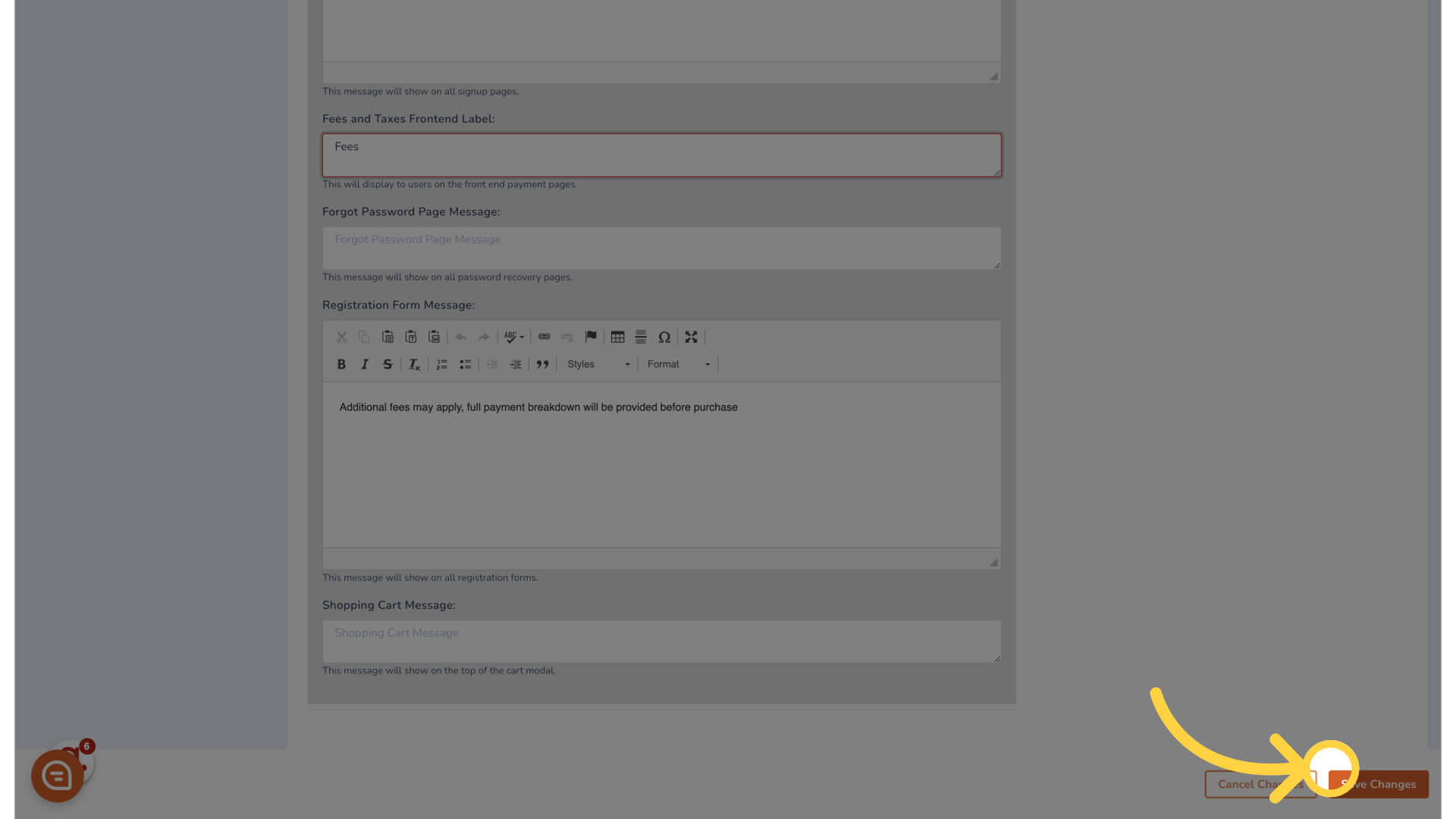
Task: Click the Italic formatting icon
Action: (364, 364)
